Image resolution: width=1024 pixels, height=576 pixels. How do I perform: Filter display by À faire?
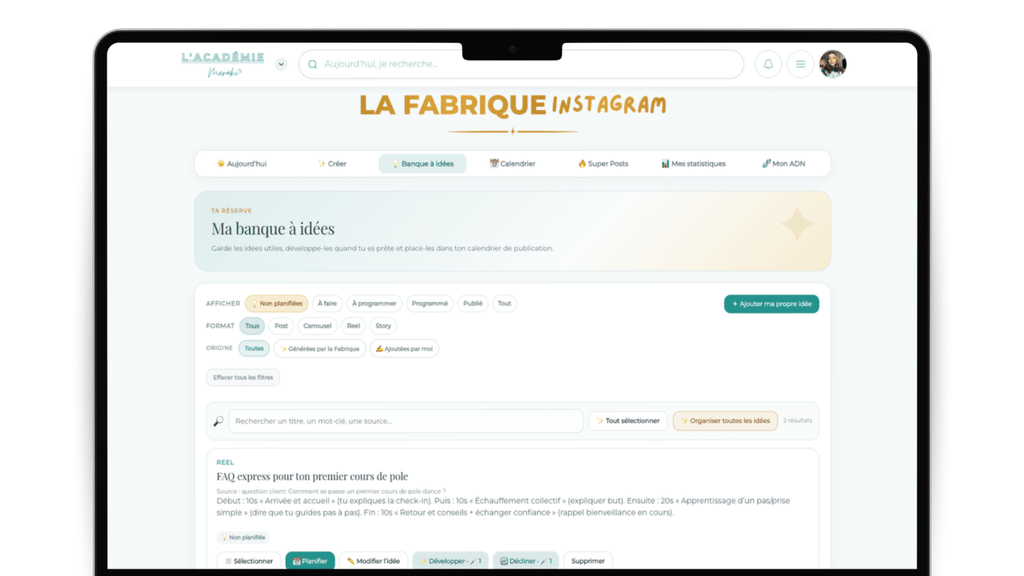click(x=327, y=304)
